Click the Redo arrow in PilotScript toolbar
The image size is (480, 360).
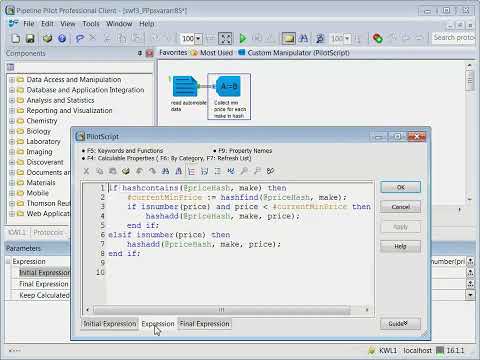152,171
